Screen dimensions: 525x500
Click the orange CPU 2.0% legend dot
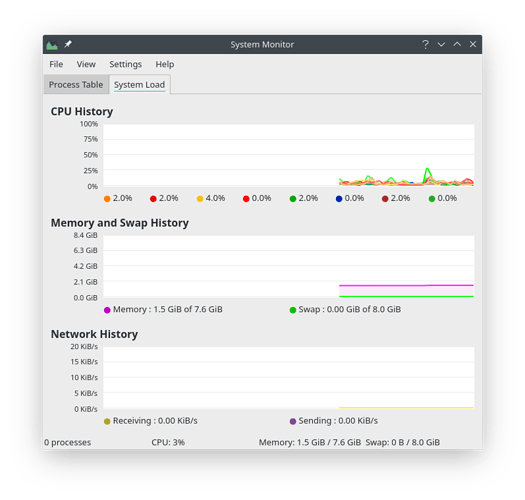(x=107, y=199)
